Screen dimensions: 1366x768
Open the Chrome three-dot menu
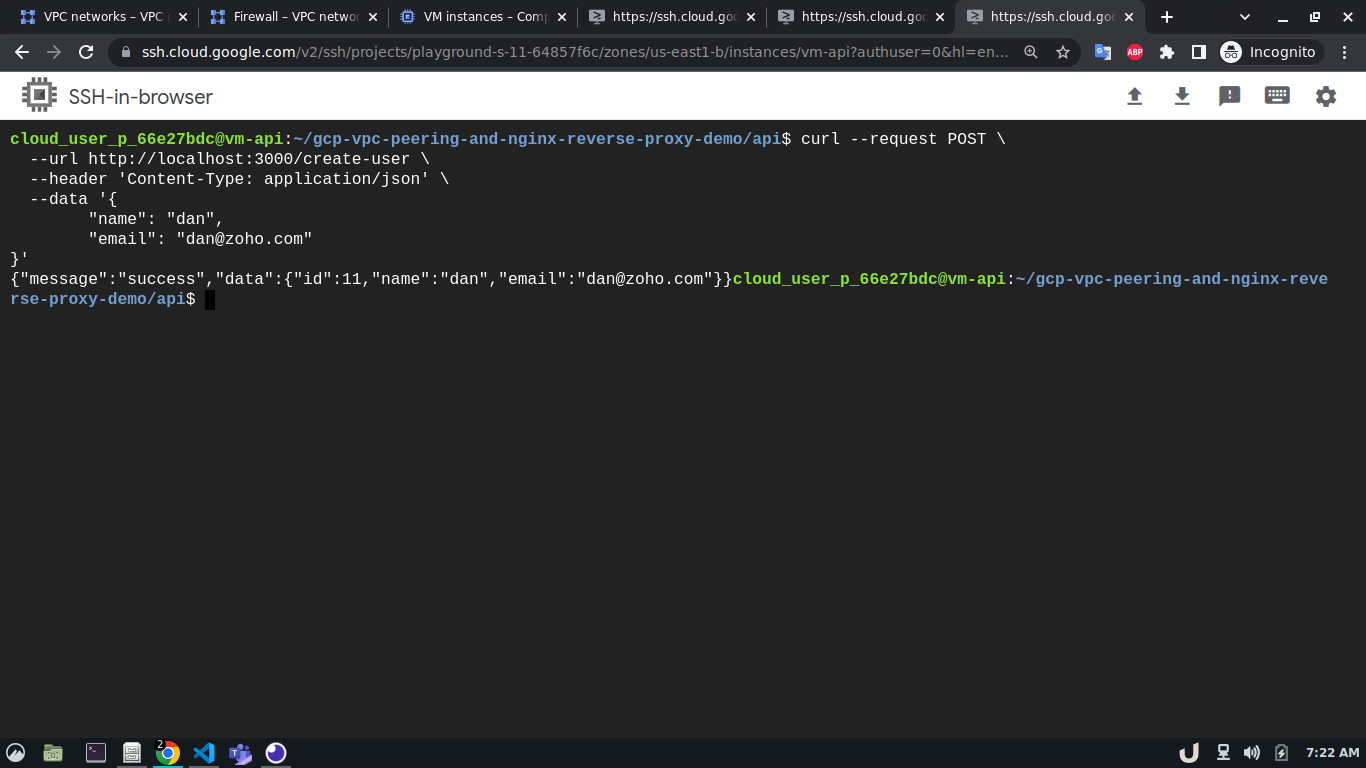1345,52
